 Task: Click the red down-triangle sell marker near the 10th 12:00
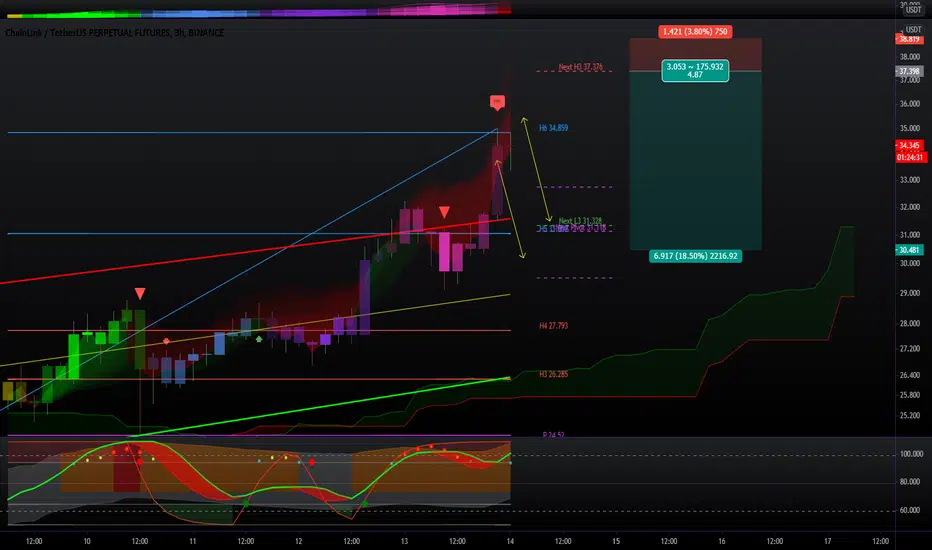pyautogui.click(x=140, y=293)
